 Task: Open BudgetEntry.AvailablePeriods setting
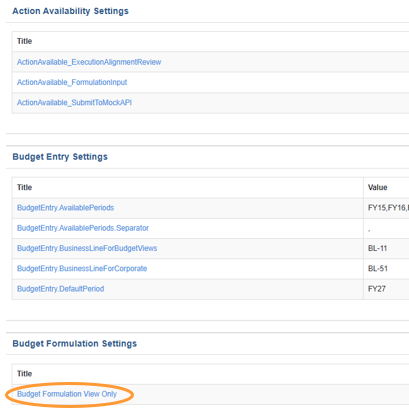point(65,208)
